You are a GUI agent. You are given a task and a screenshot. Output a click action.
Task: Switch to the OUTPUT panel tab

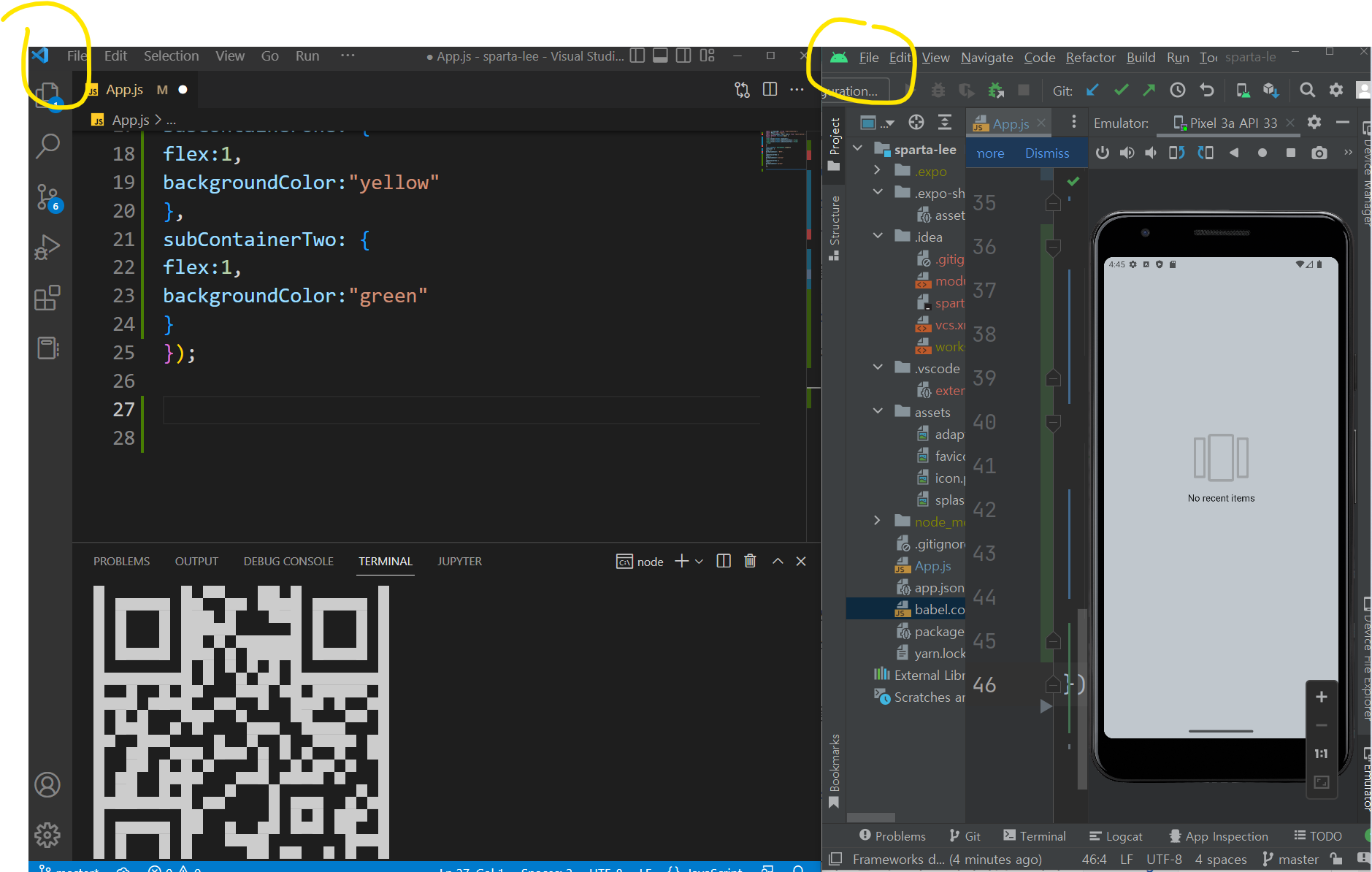tap(196, 561)
